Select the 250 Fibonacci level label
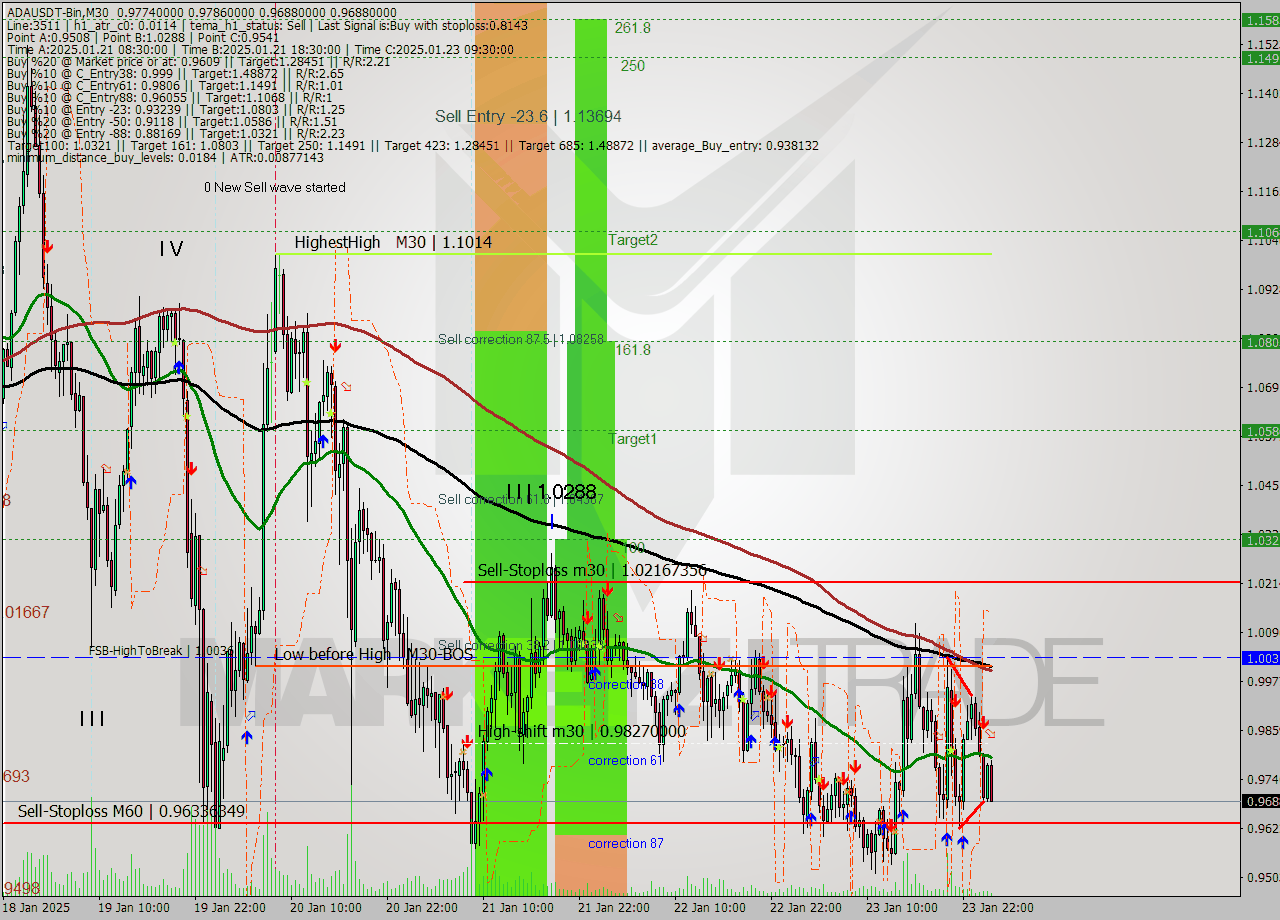Screen dimensions: 1280x920 pos(632,66)
